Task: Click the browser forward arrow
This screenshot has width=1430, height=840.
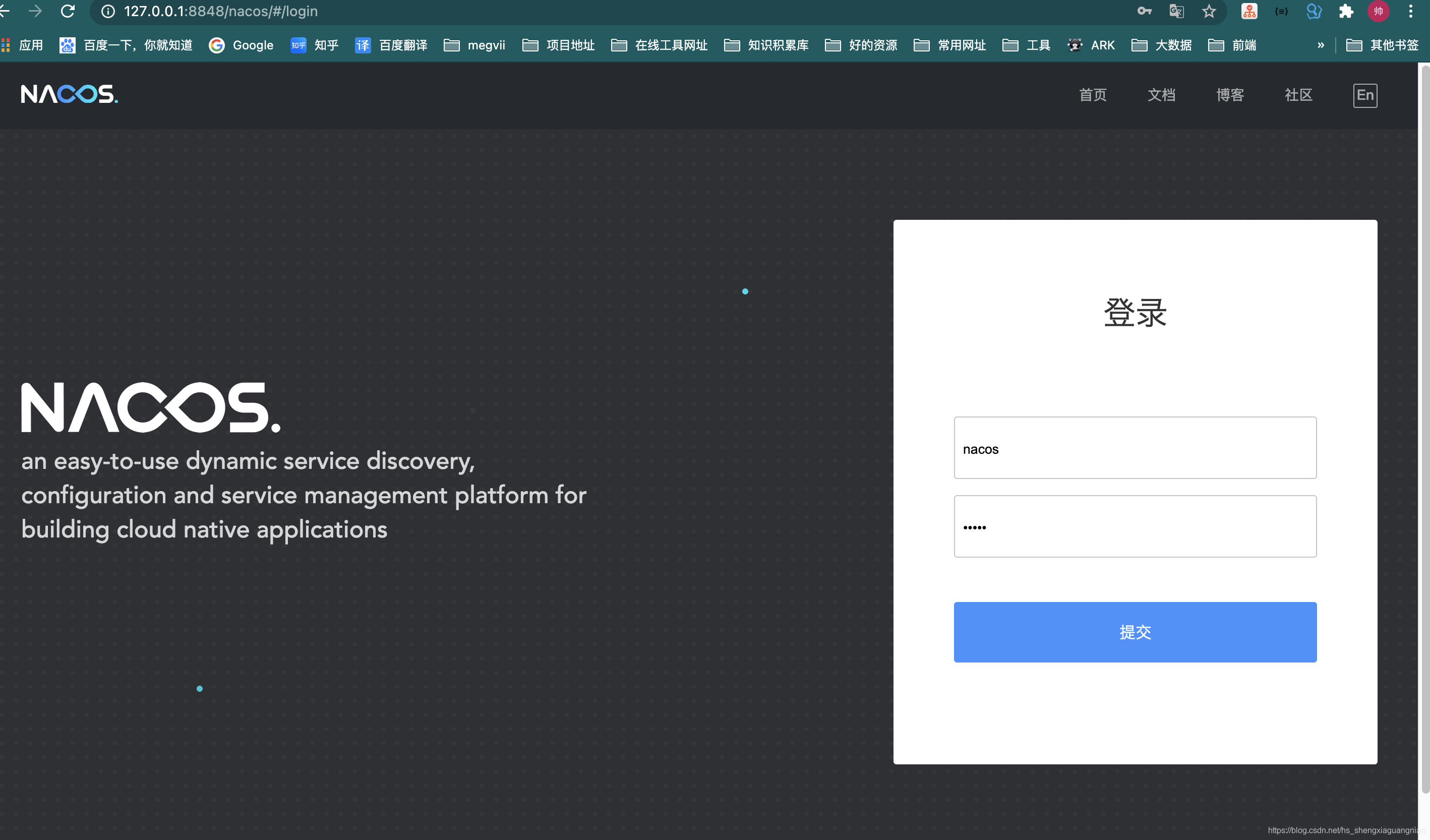Action: [x=35, y=11]
